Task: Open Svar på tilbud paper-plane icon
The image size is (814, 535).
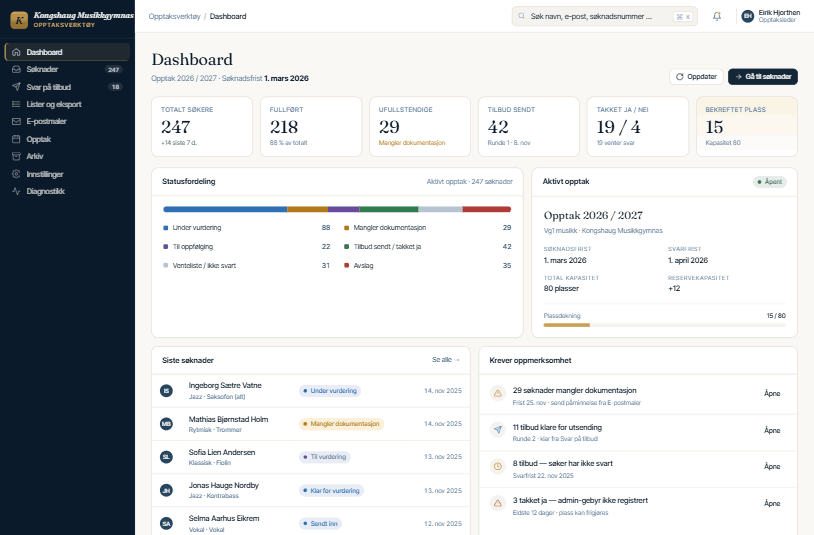Action: (16, 87)
